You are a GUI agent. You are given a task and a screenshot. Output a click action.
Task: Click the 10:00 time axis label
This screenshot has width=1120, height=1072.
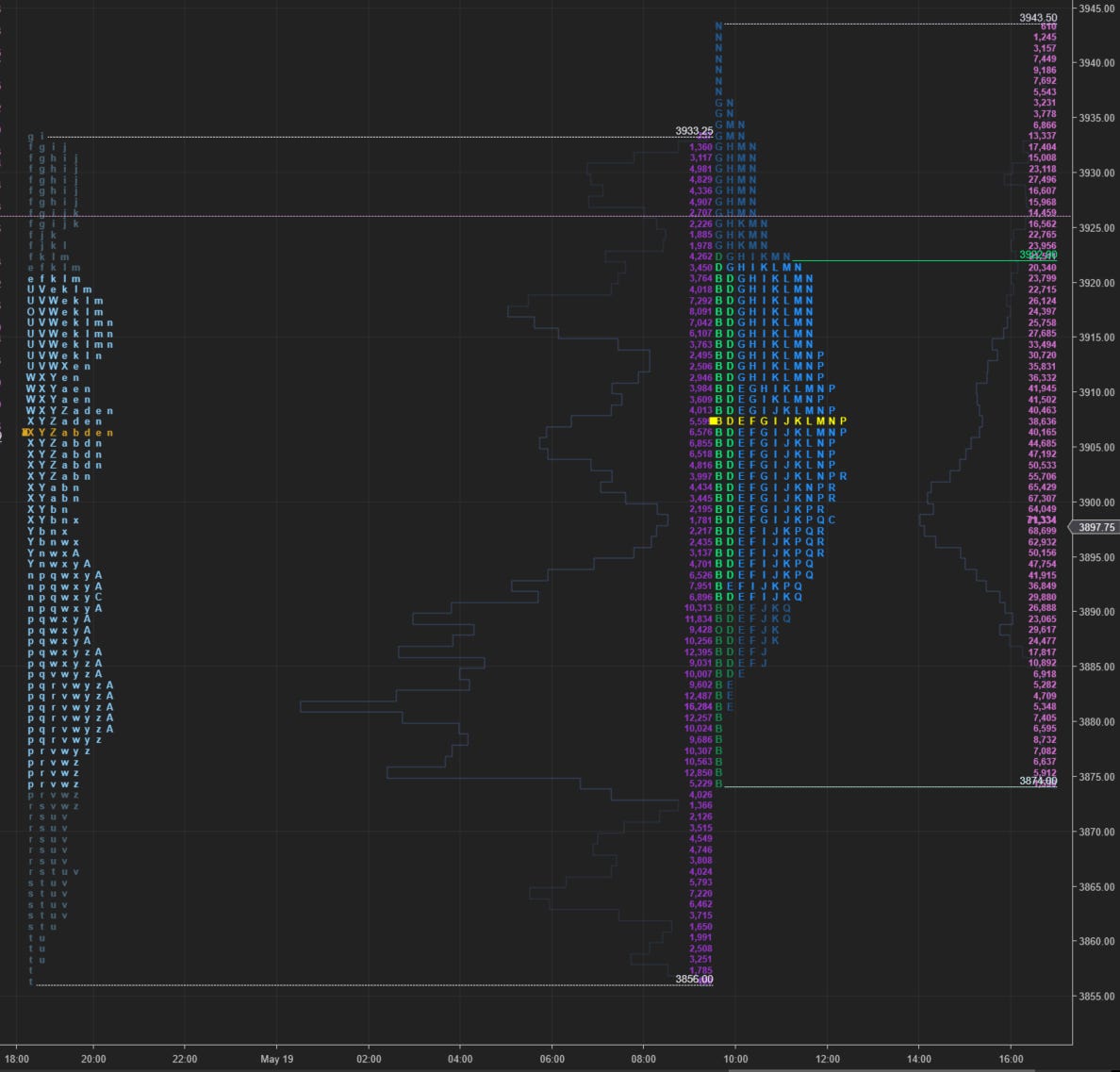tap(735, 1059)
